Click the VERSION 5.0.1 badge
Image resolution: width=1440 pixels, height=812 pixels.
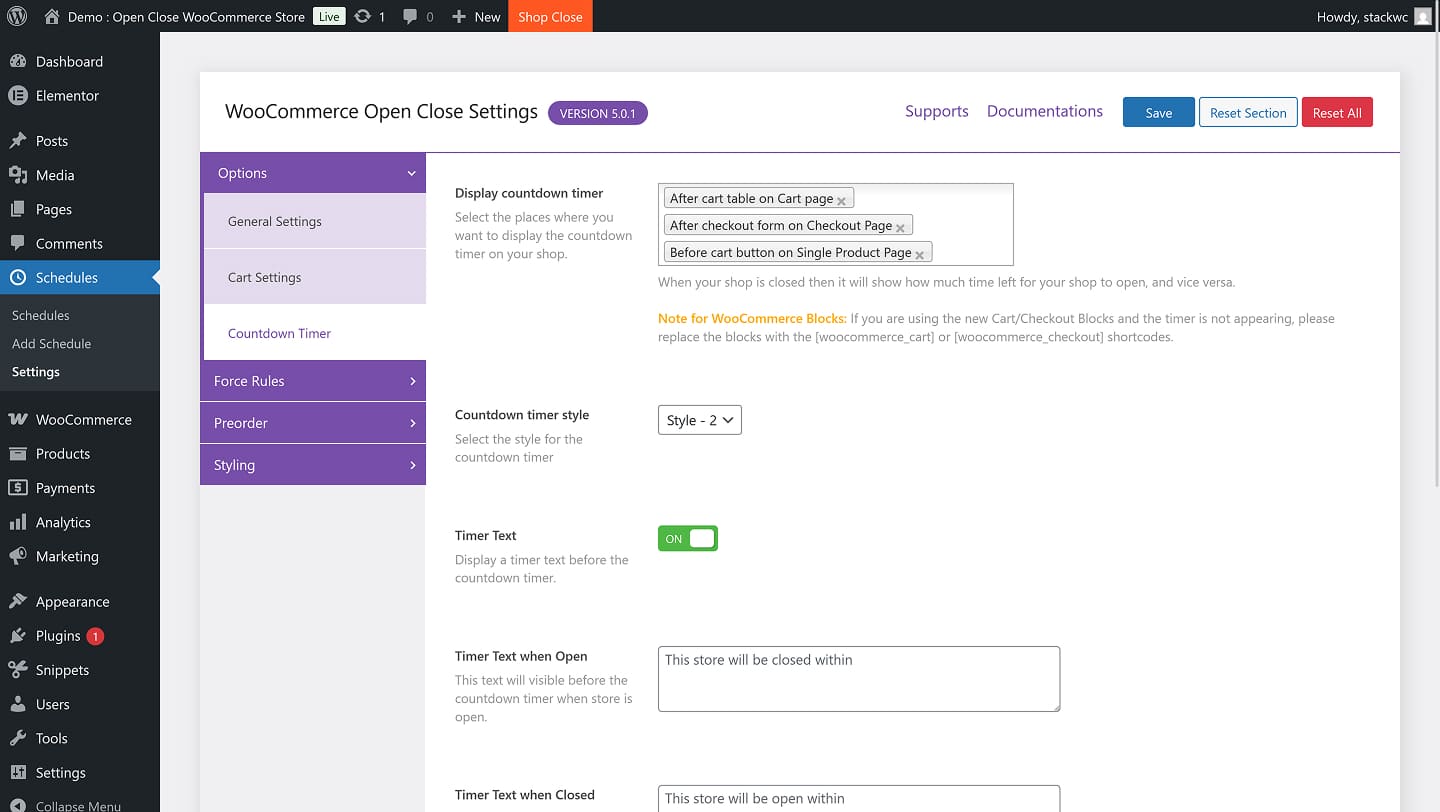(x=598, y=113)
